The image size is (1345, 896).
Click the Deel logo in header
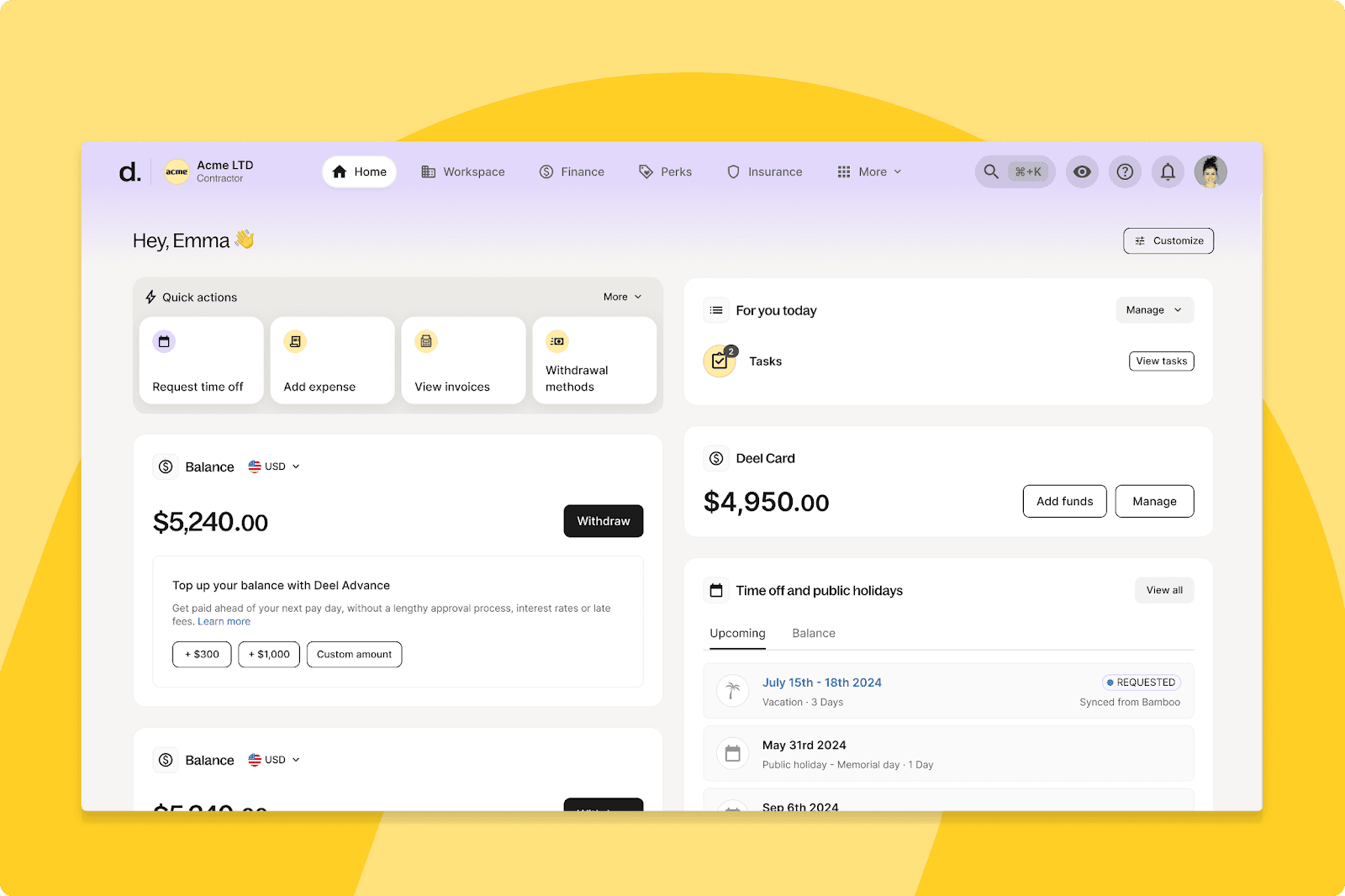[129, 172]
